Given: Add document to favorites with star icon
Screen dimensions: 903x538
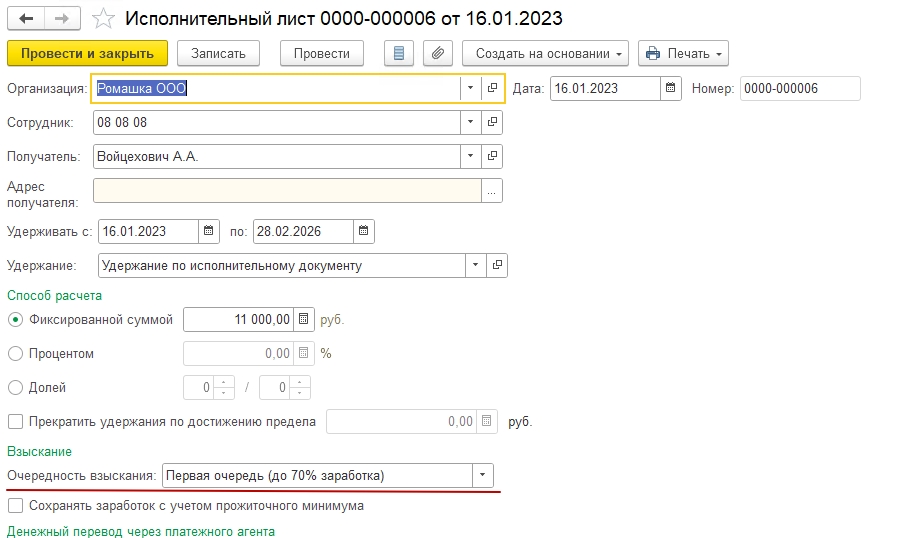Looking at the screenshot, I should [x=102, y=18].
